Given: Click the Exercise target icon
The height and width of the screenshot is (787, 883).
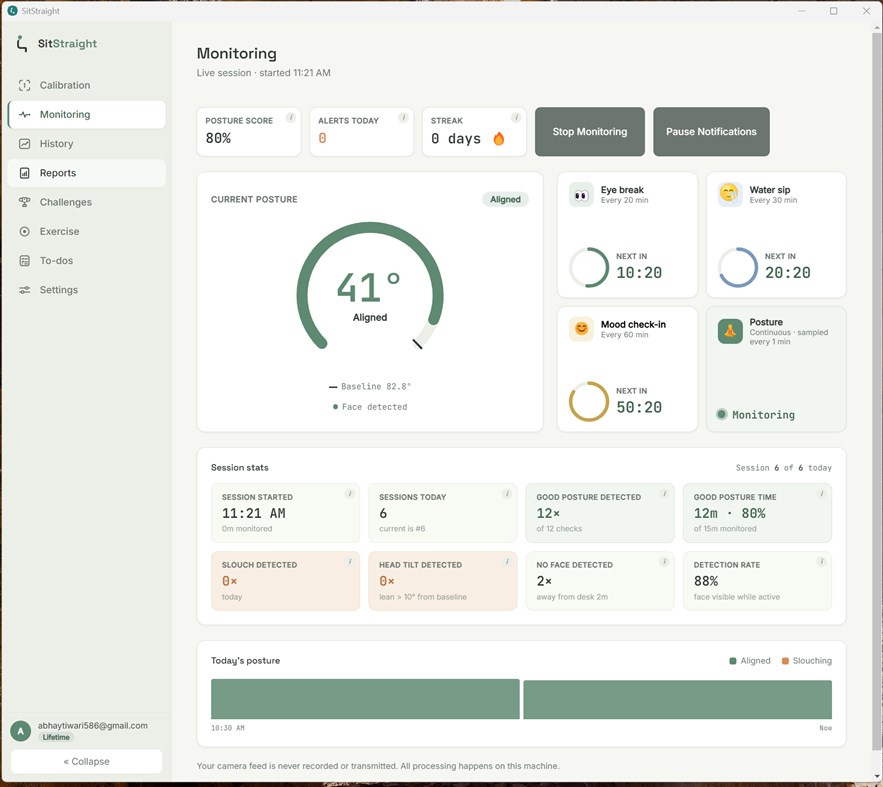Looking at the screenshot, I should point(24,231).
